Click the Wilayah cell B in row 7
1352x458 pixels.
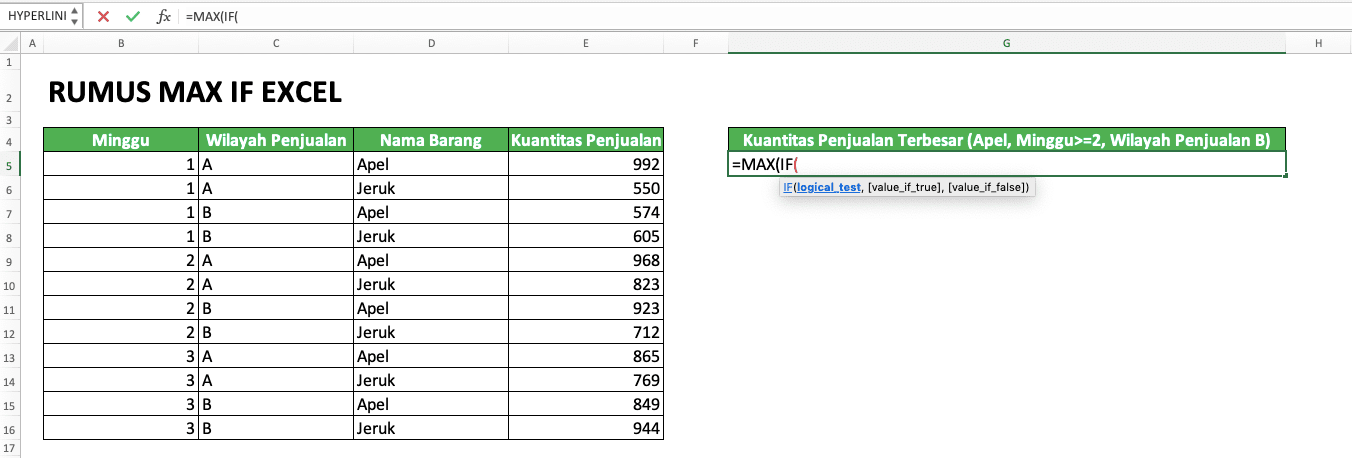pyautogui.click(x=275, y=212)
